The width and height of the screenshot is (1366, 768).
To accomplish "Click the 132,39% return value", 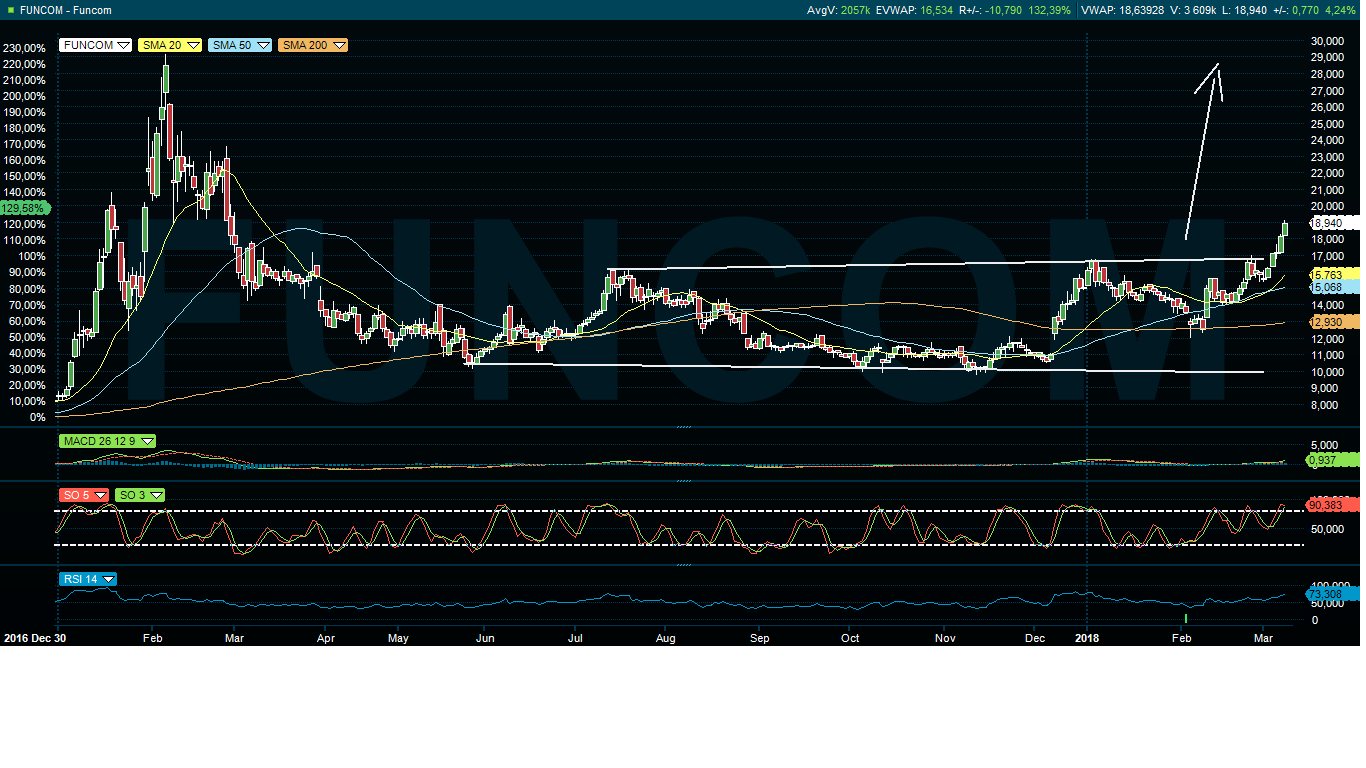I will point(1049,10).
